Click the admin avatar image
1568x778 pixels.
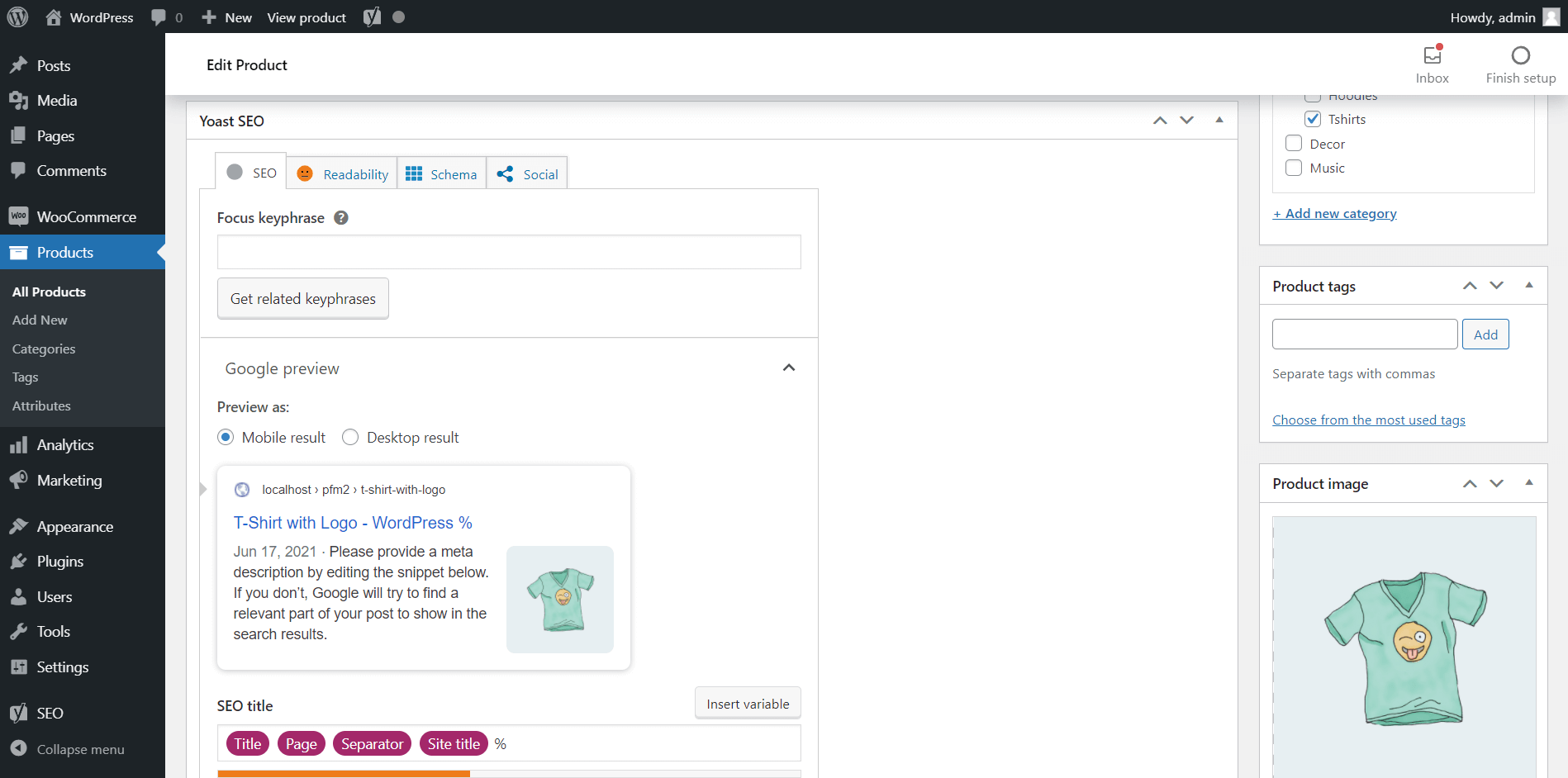tap(1551, 17)
